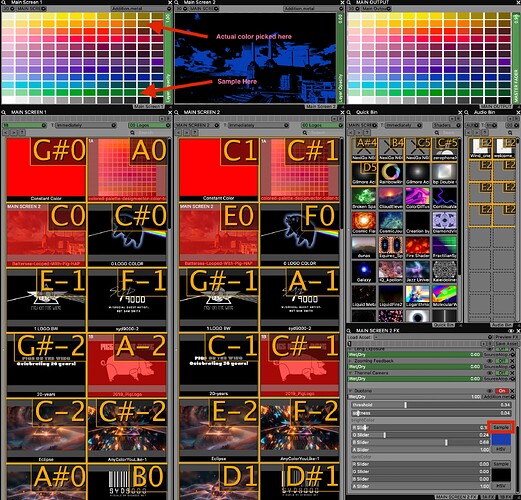Open Immediately transition dropdown in MAIN SCREEN 1 bin
Image resolution: width=521 pixels, height=500 pixels.
86,125
